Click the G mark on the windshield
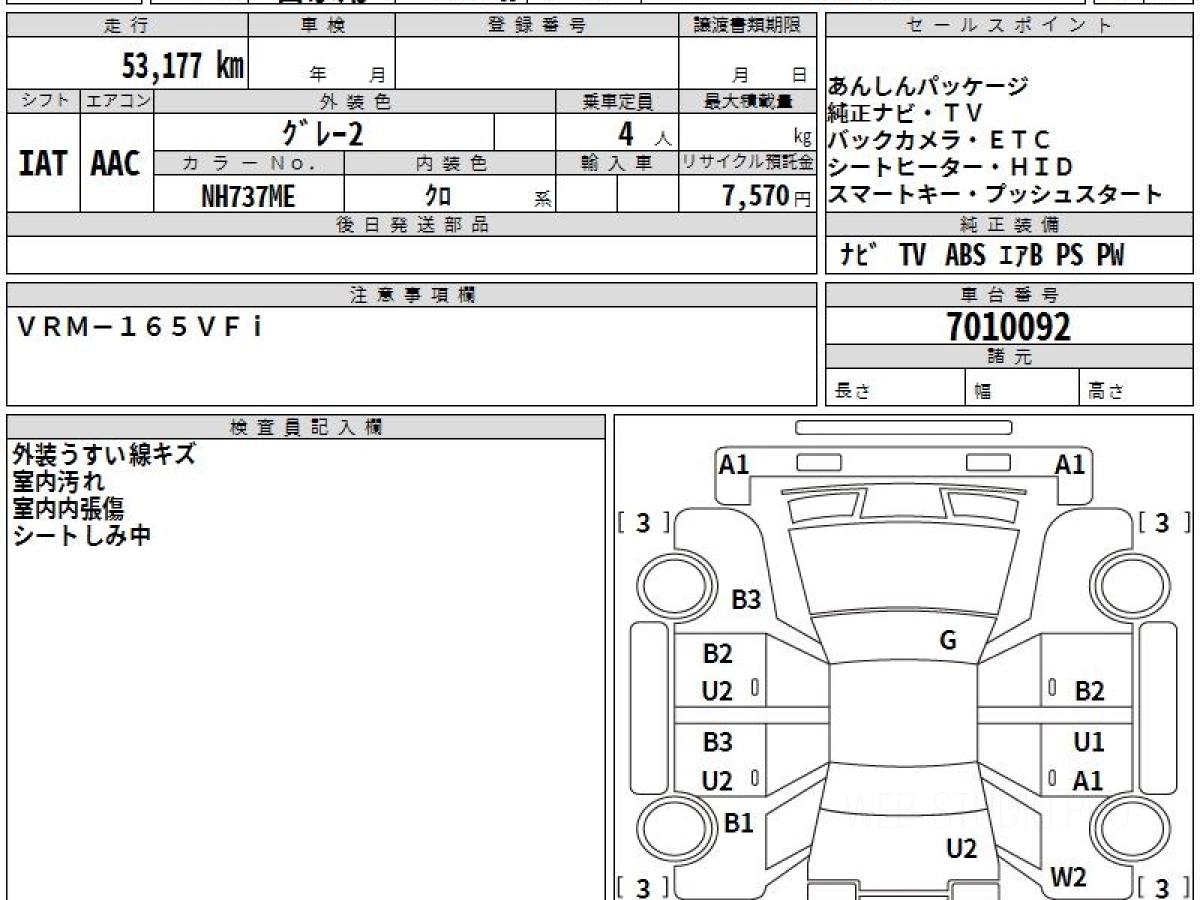 pos(948,641)
